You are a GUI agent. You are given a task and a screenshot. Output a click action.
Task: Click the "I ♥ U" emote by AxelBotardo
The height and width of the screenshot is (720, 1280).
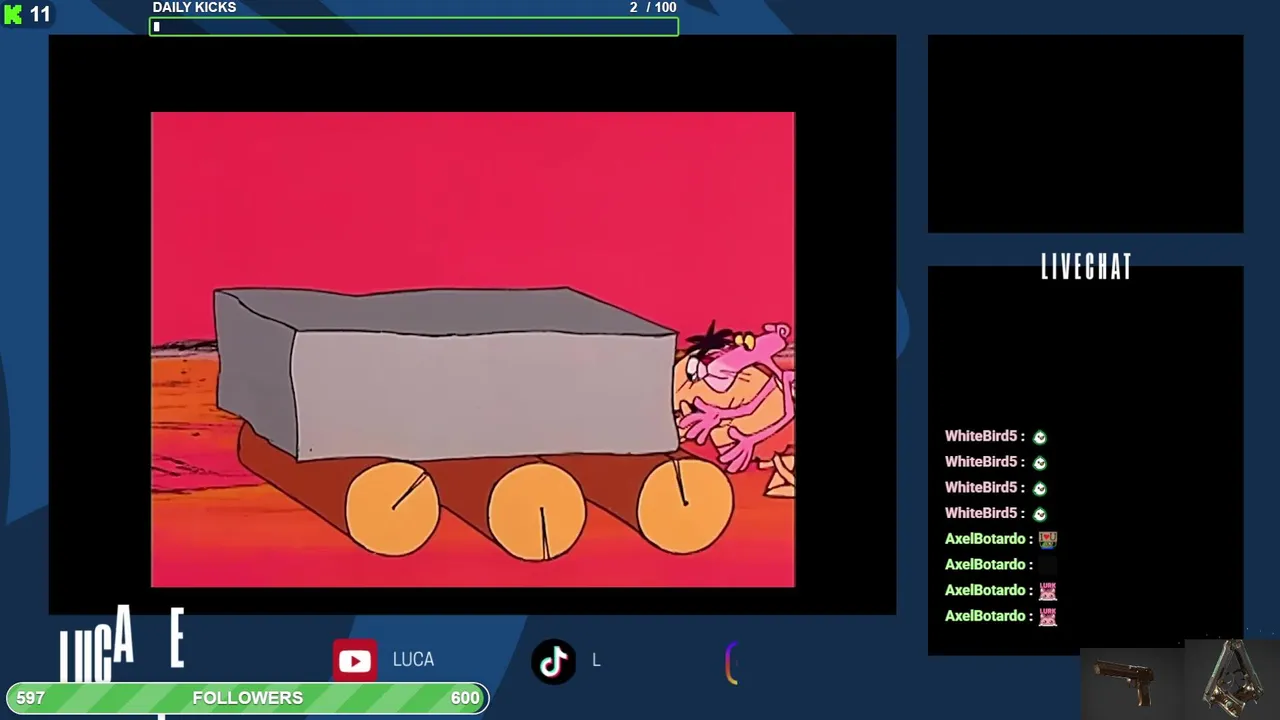coord(1047,539)
